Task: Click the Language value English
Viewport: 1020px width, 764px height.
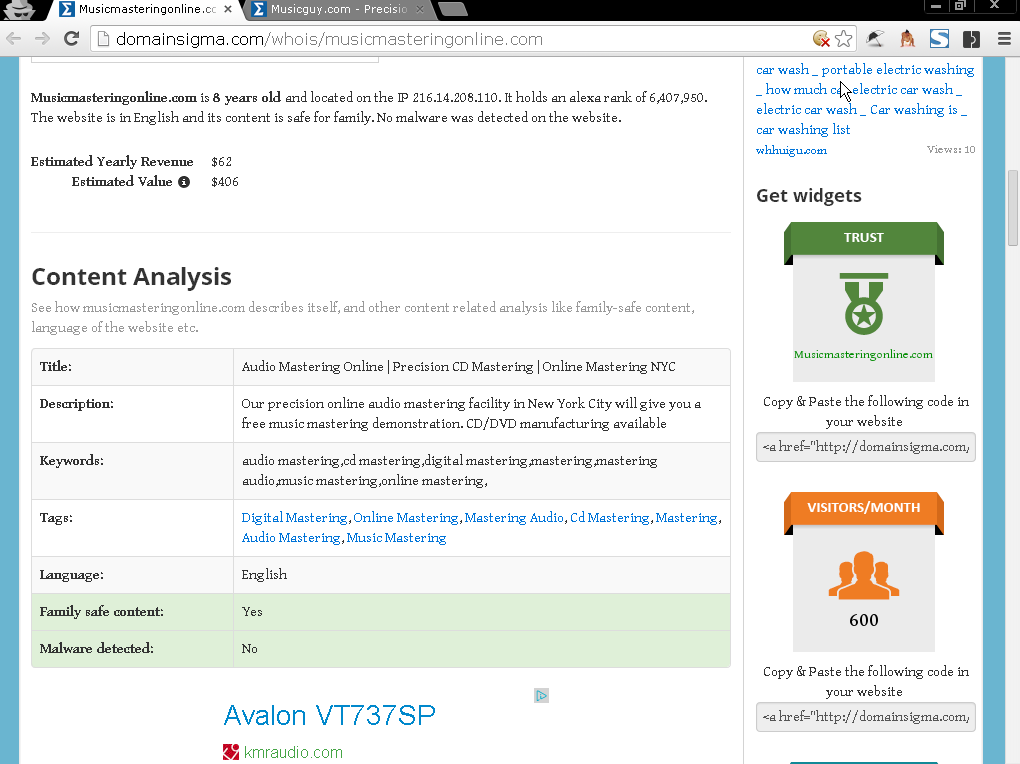Action: [264, 575]
